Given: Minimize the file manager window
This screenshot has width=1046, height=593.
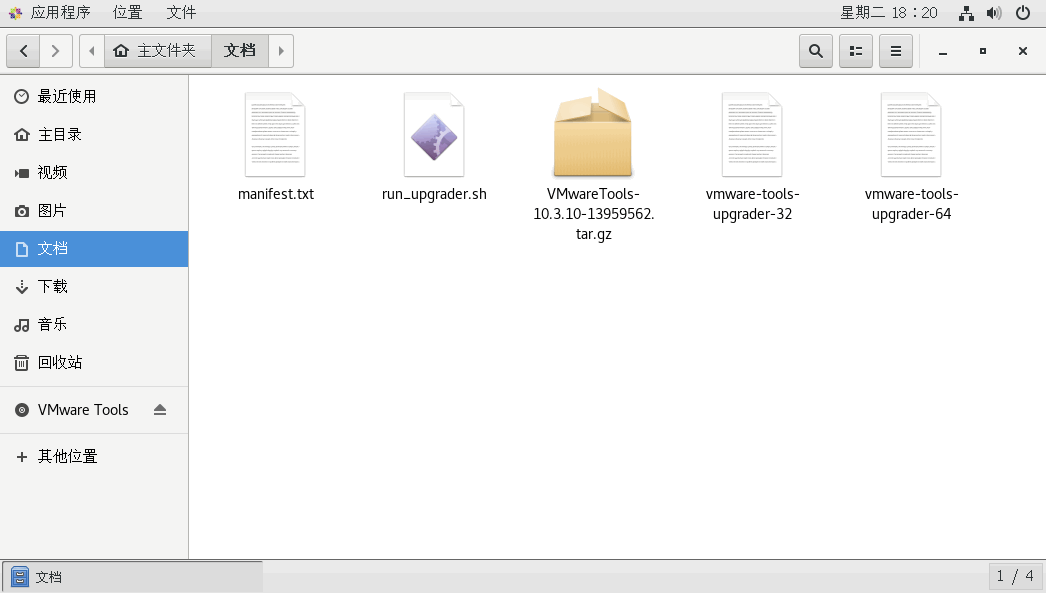Looking at the screenshot, I should (x=943, y=51).
